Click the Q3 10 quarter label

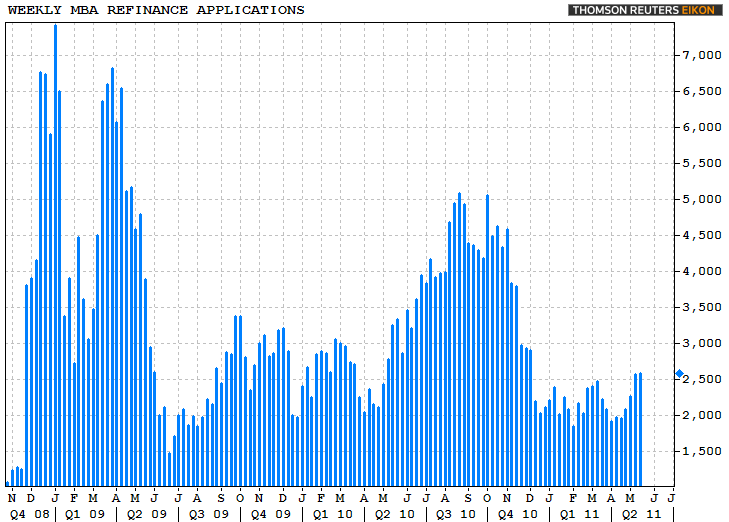point(455,514)
